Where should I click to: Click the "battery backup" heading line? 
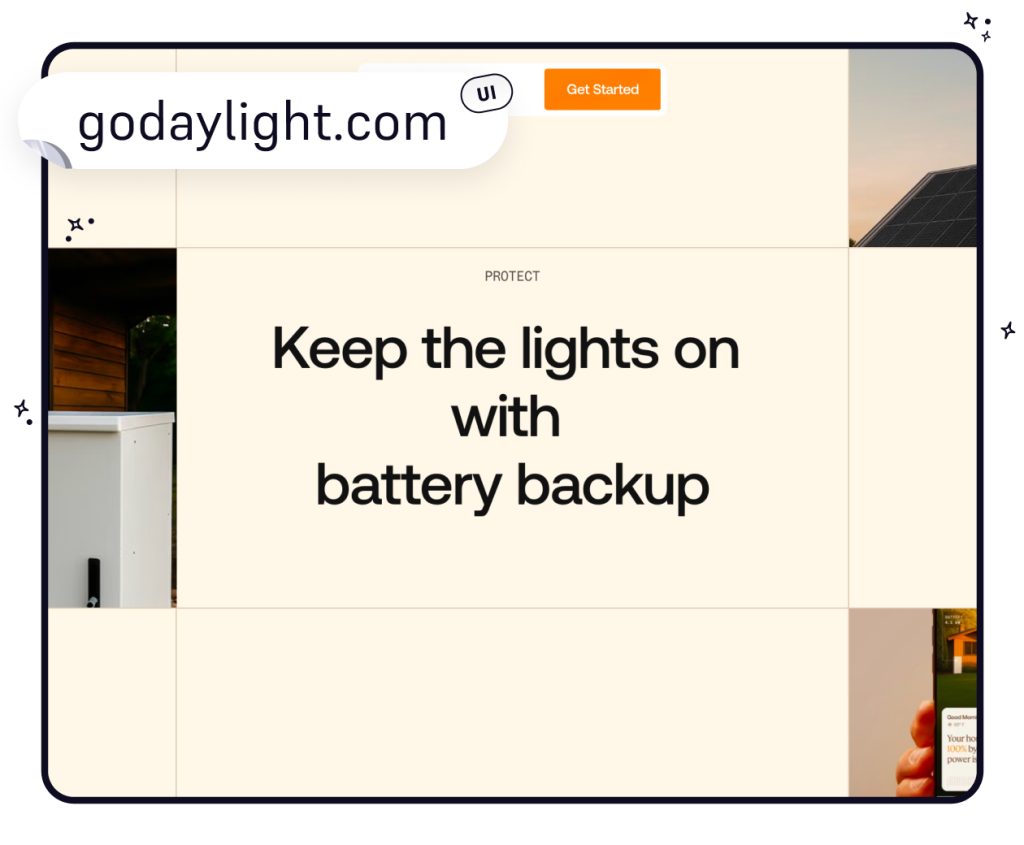coord(512,486)
